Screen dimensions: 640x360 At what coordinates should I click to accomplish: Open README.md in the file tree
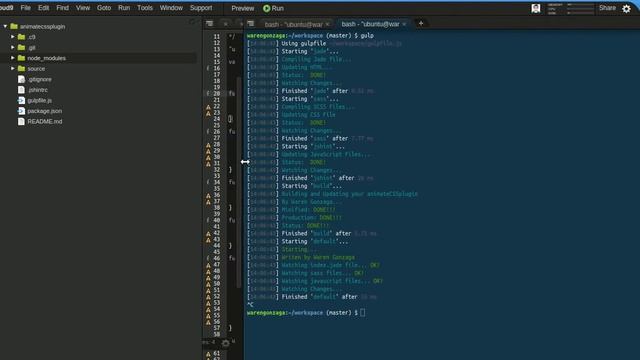click(x=44, y=122)
